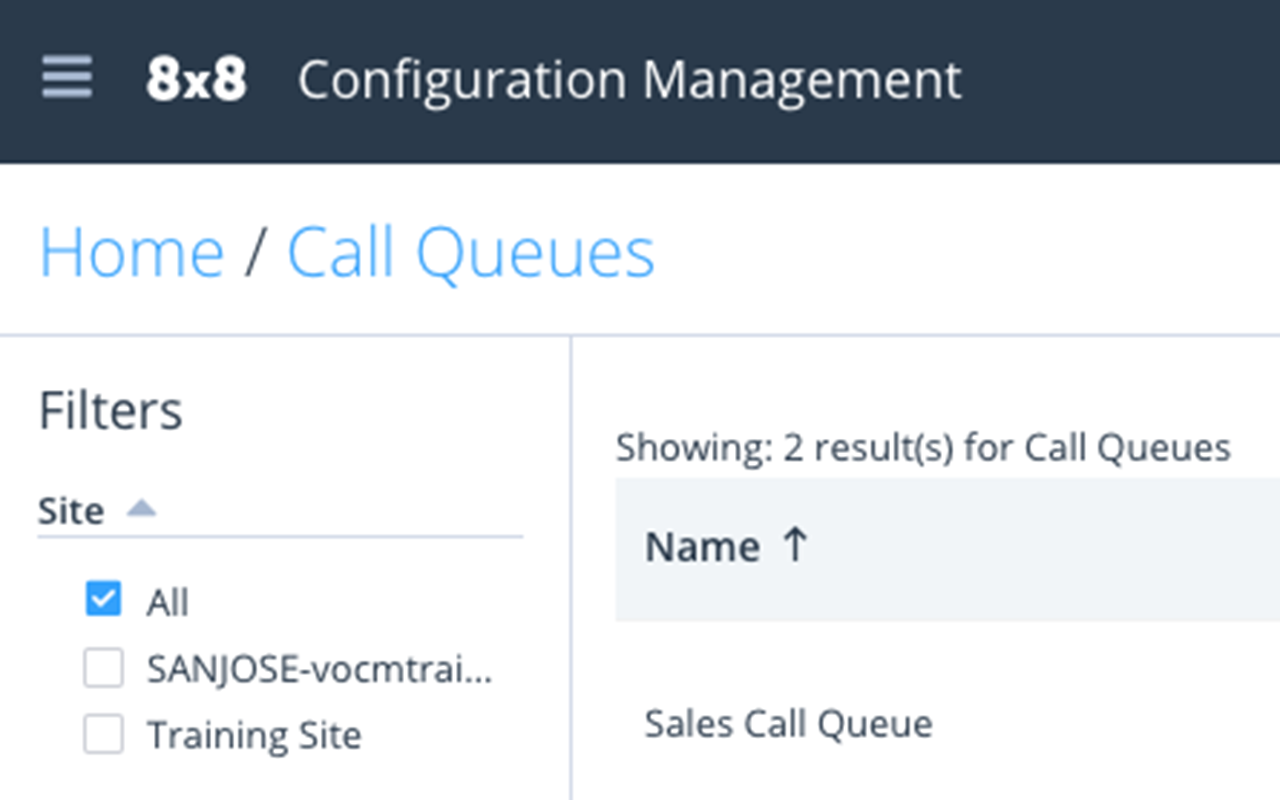
Task: Click the Configuration Management title
Action: pos(630,80)
